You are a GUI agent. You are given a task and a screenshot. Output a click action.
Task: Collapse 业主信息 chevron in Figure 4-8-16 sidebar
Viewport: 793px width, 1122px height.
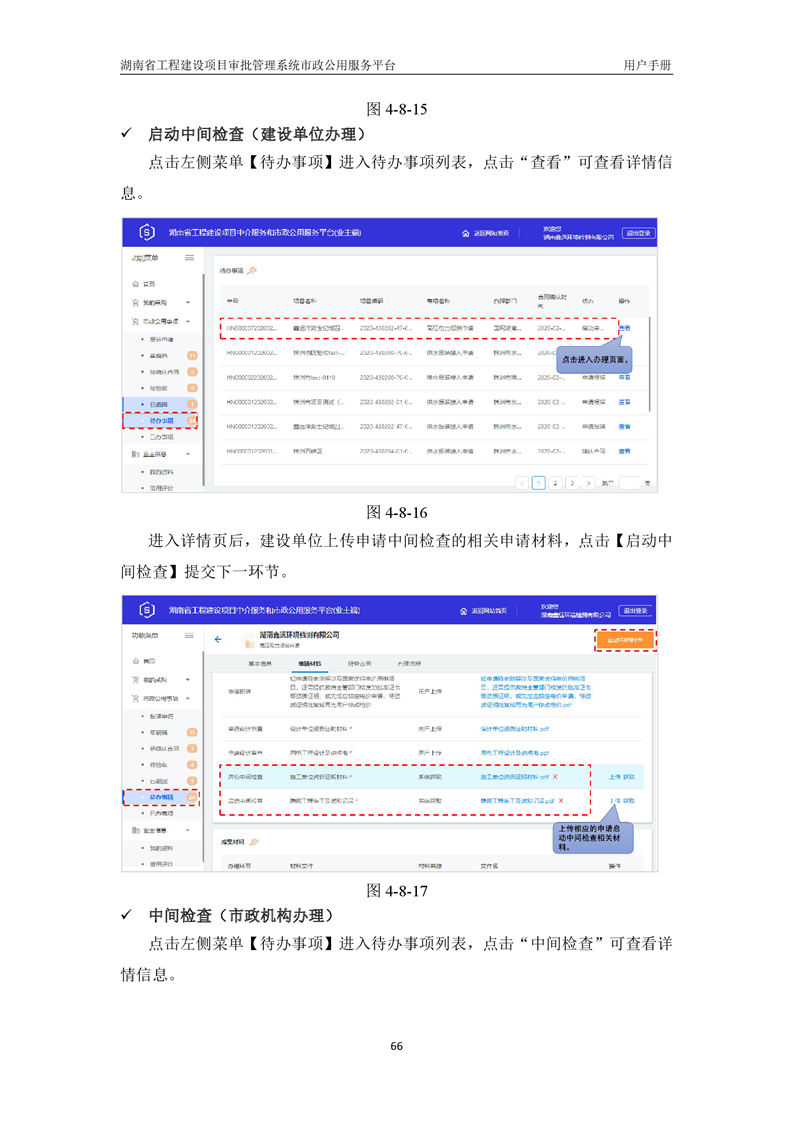188,454
